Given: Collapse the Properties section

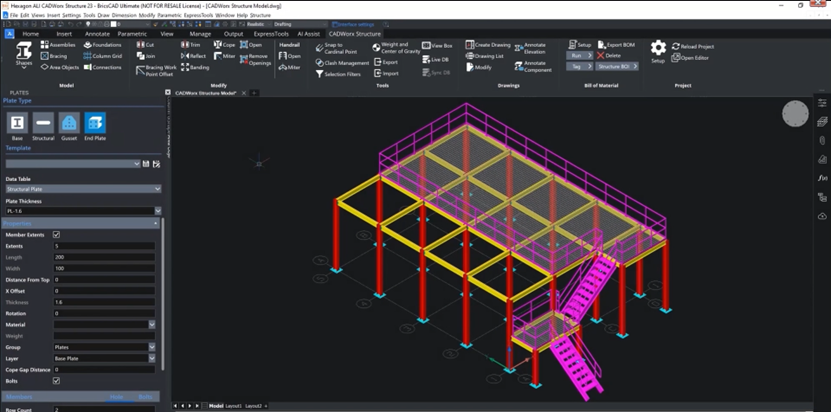Looking at the screenshot, I should click(156, 224).
